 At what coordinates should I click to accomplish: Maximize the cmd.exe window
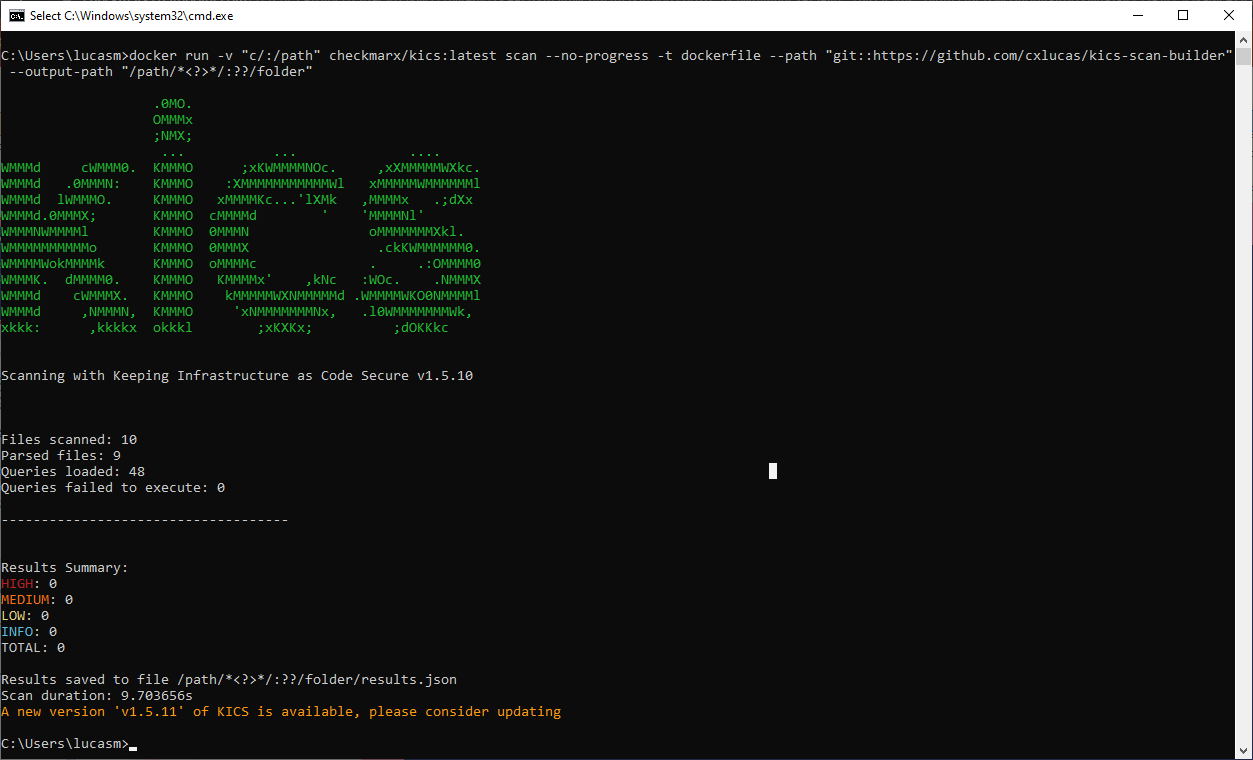(1184, 15)
